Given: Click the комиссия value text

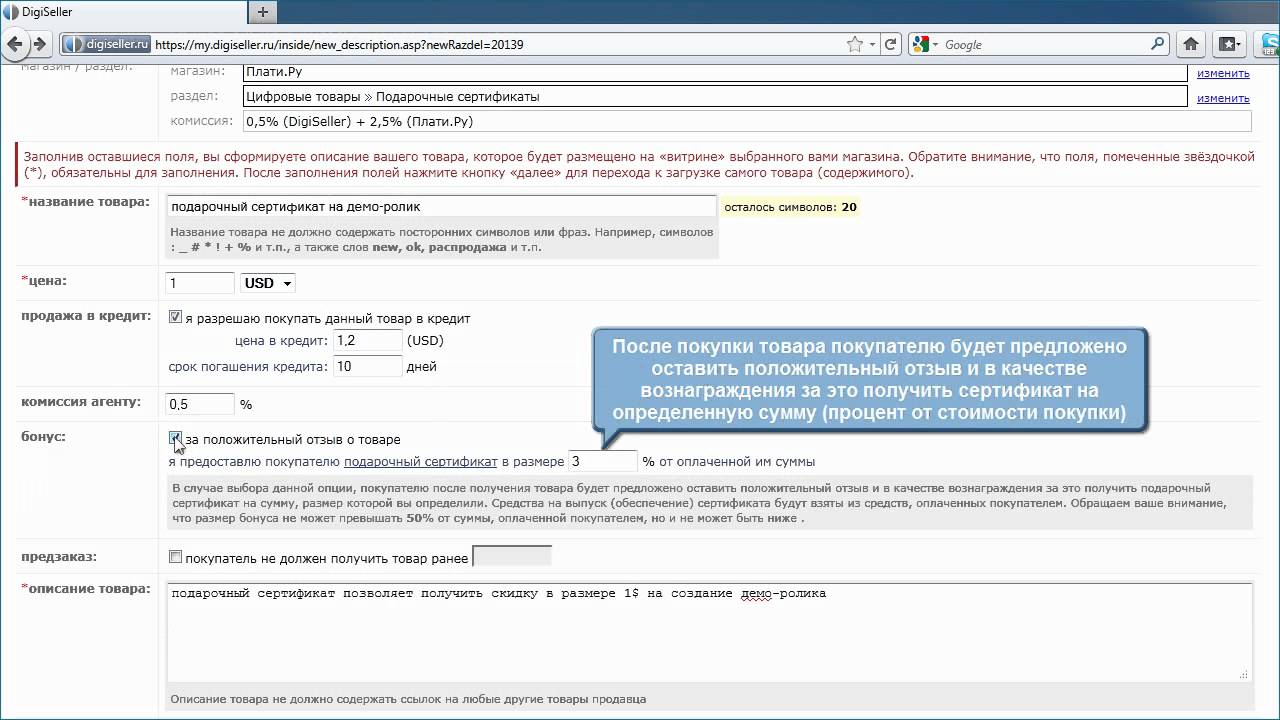Looking at the screenshot, I should [x=359, y=121].
